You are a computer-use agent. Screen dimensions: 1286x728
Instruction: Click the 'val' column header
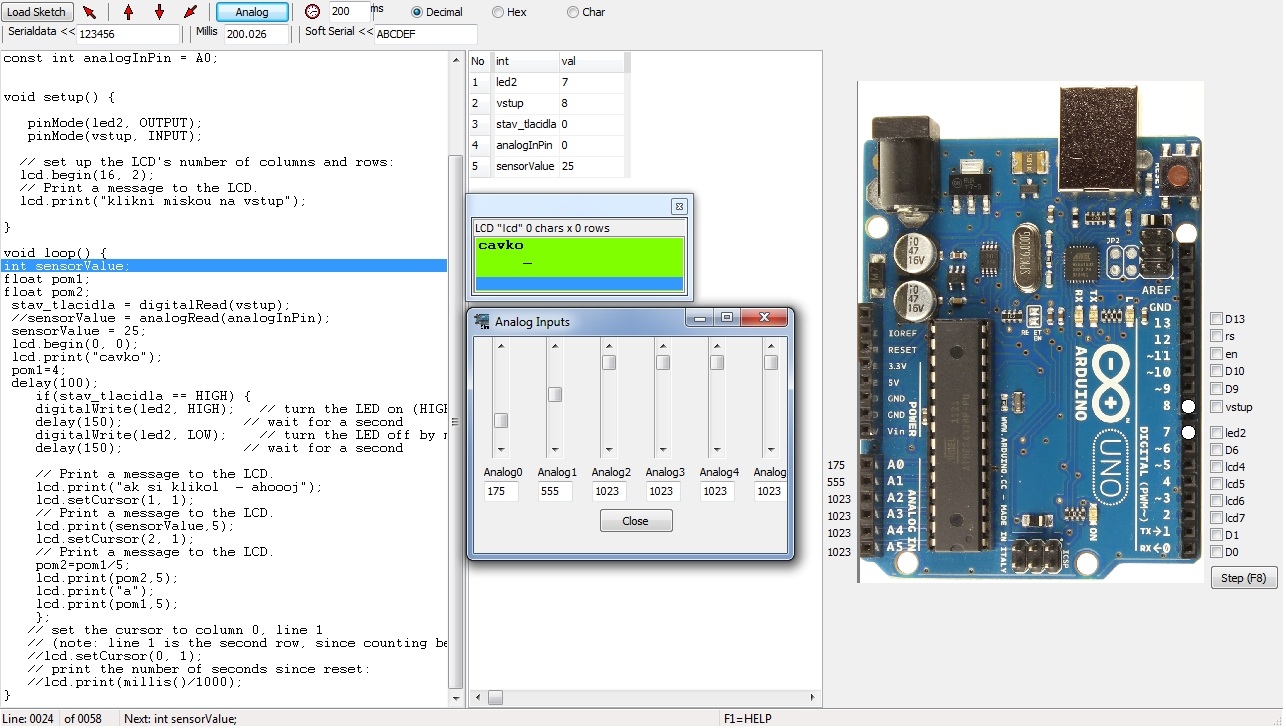pyautogui.click(x=592, y=62)
